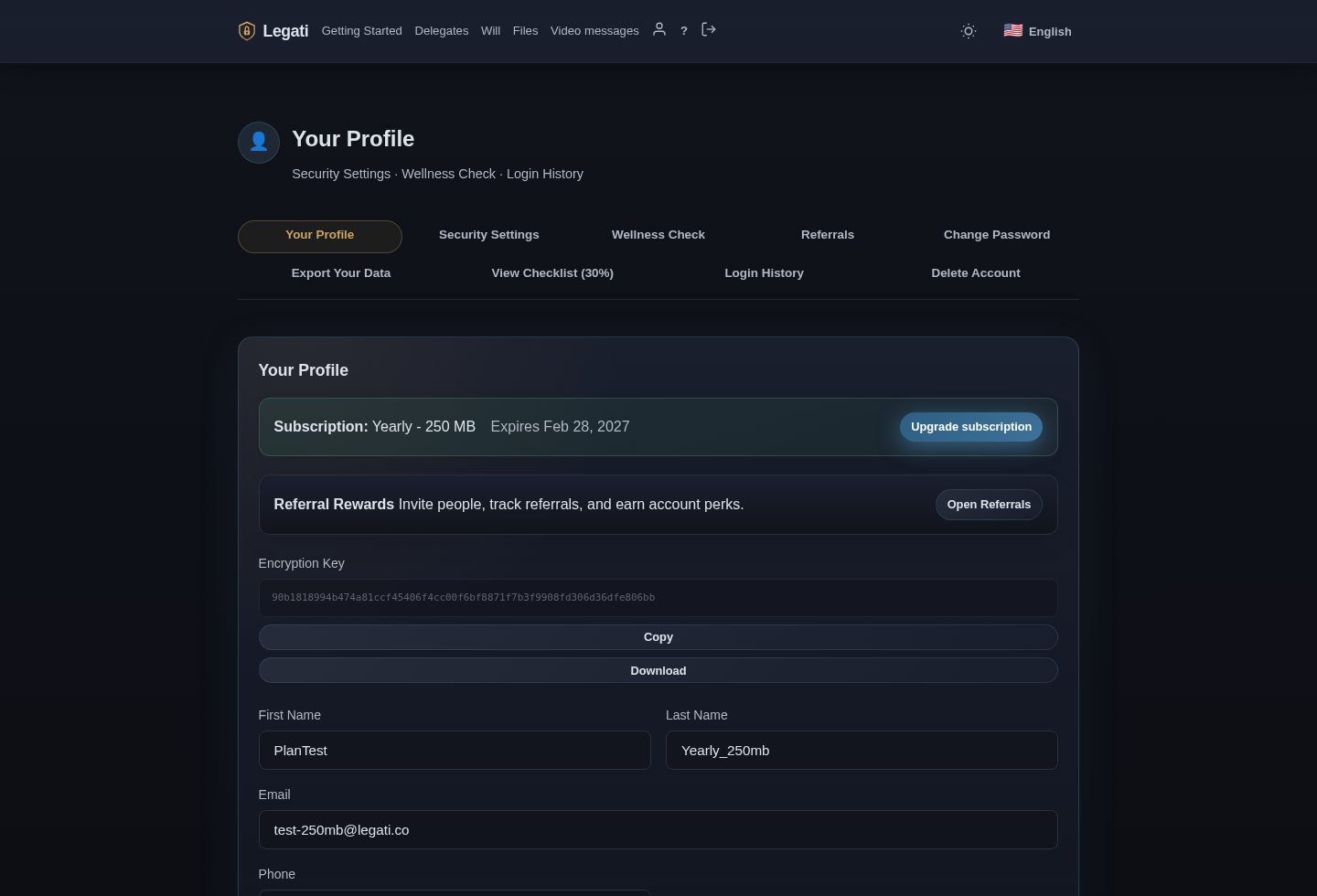Screen dimensions: 1317x896
Task: Click the 'Referral Rewards' description text
Action: [571, 505]
